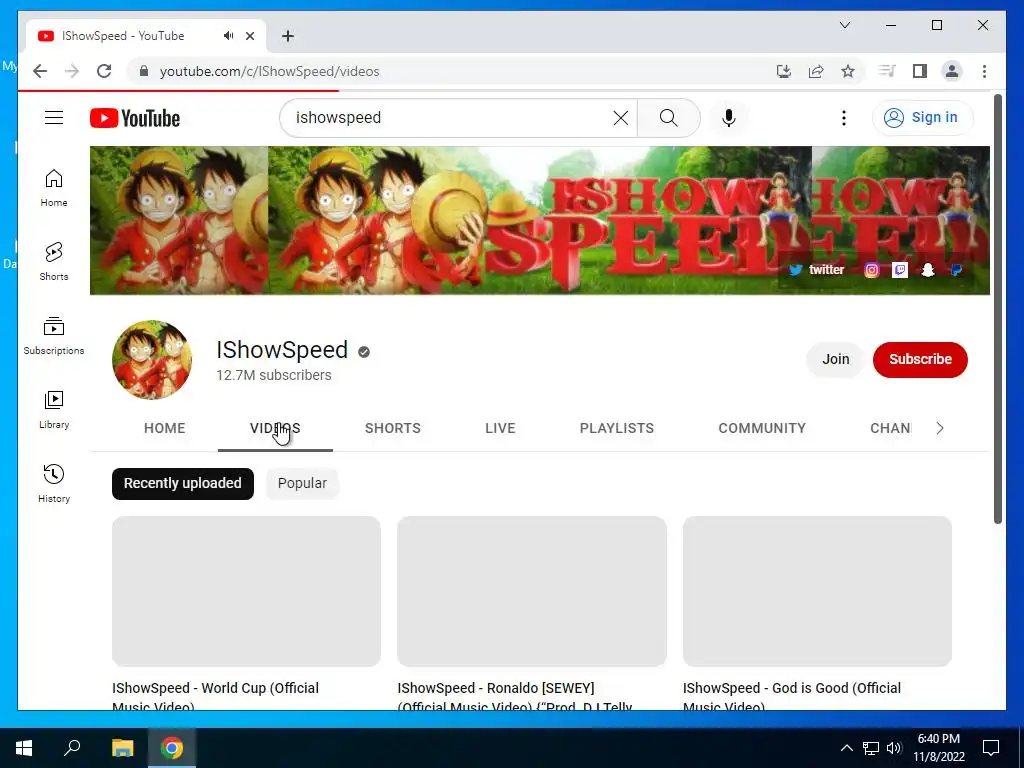Open the God is Good video thumbnail
Viewport: 1024px width, 768px height.
[817, 591]
